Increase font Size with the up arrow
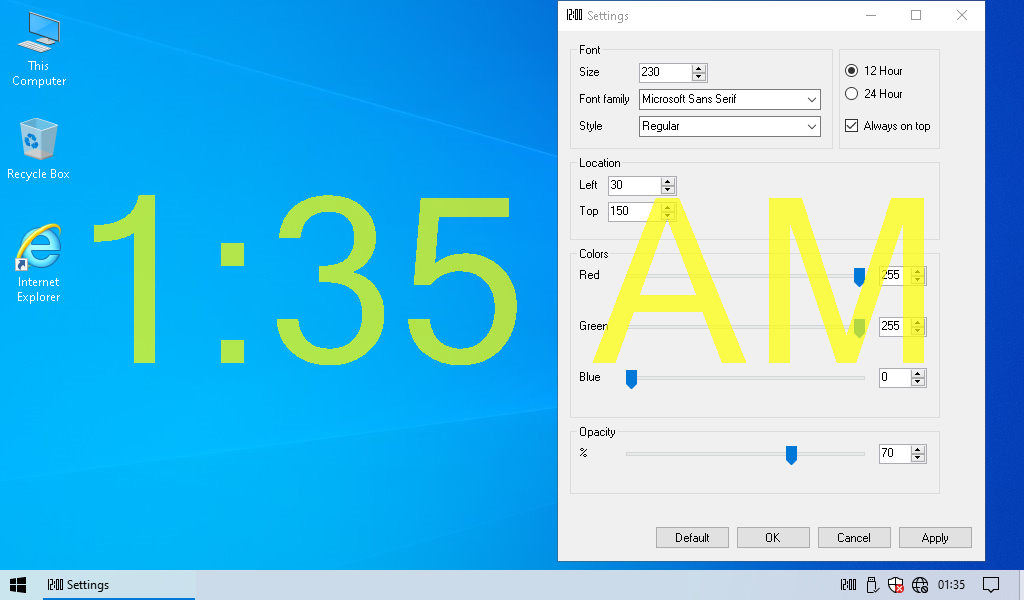Viewport: 1024px width, 600px height. click(x=698, y=68)
